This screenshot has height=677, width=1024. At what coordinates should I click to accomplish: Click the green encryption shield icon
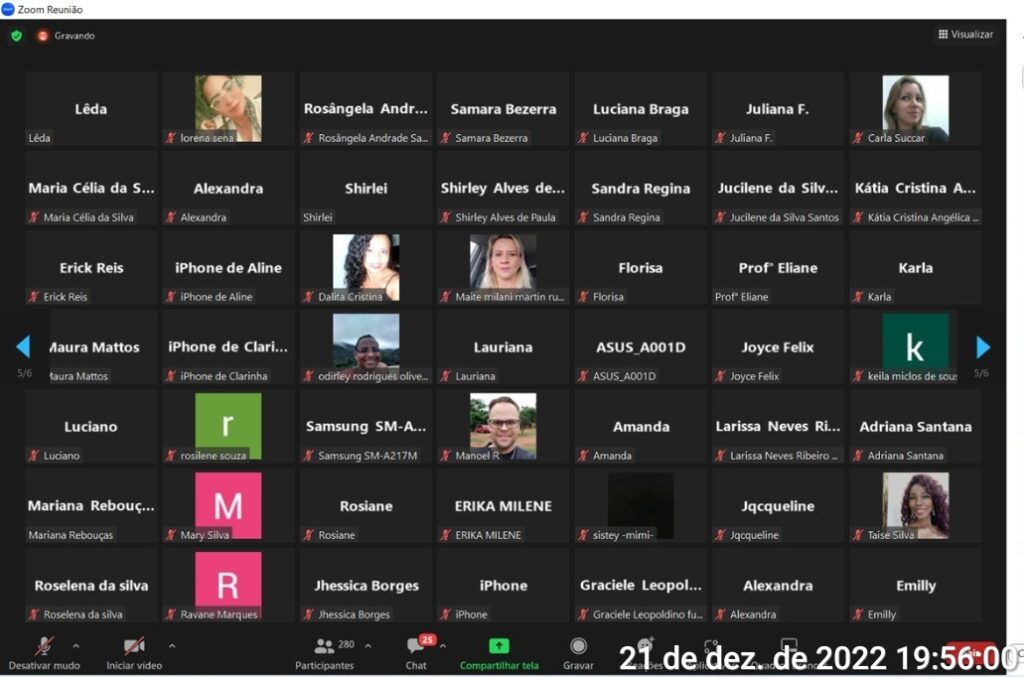coord(16,35)
